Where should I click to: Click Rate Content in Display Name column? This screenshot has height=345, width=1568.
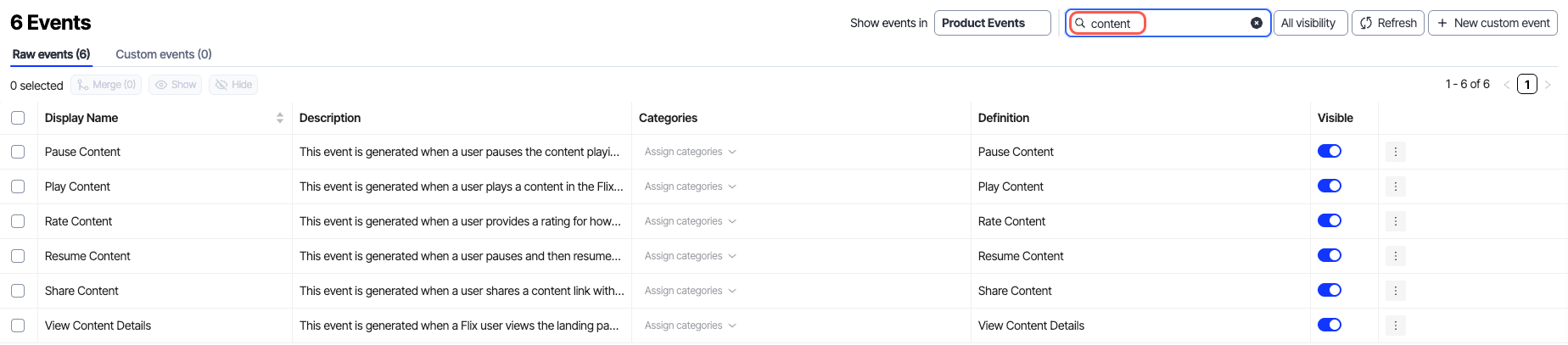[x=78, y=221]
